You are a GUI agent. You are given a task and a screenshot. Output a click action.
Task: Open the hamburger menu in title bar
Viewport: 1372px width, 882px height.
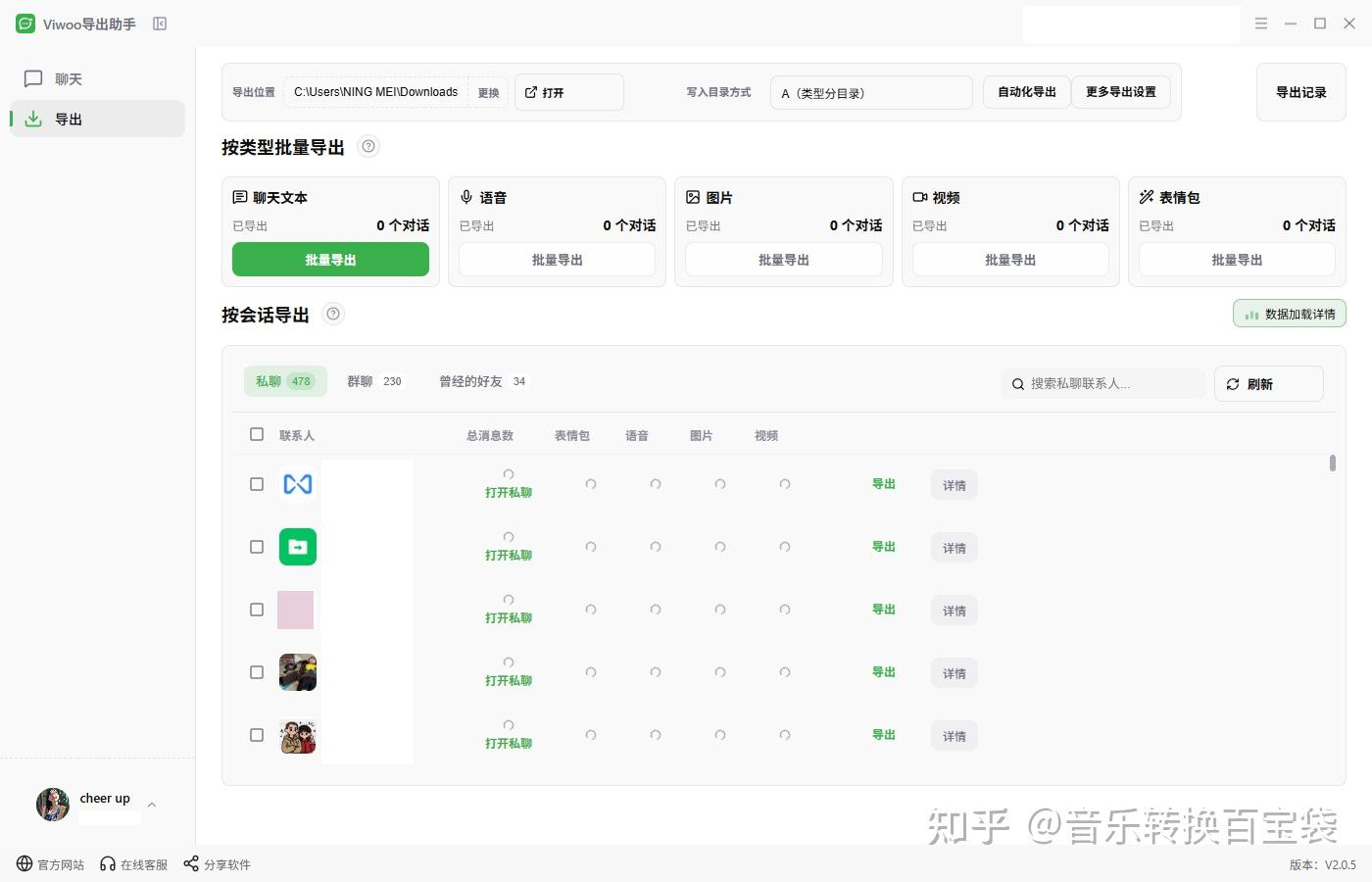pyautogui.click(x=1261, y=24)
